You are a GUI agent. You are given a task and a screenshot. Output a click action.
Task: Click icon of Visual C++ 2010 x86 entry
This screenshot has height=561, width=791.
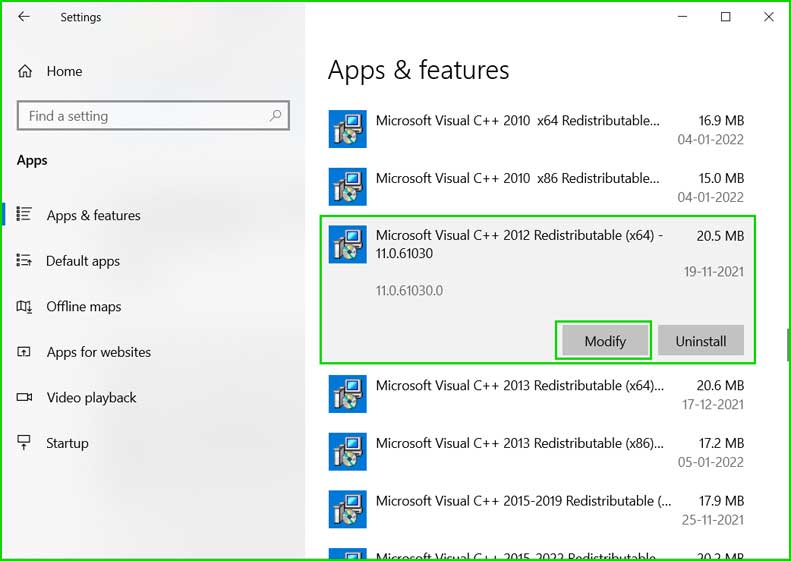(348, 187)
